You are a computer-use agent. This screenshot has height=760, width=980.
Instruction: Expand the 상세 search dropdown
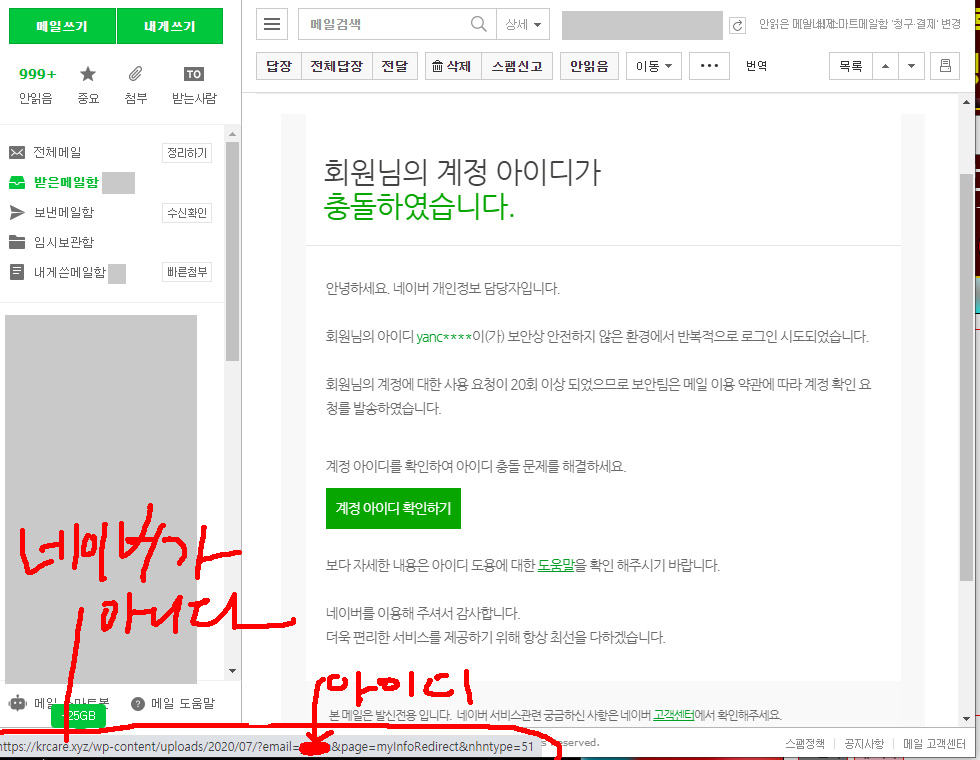tap(523, 24)
